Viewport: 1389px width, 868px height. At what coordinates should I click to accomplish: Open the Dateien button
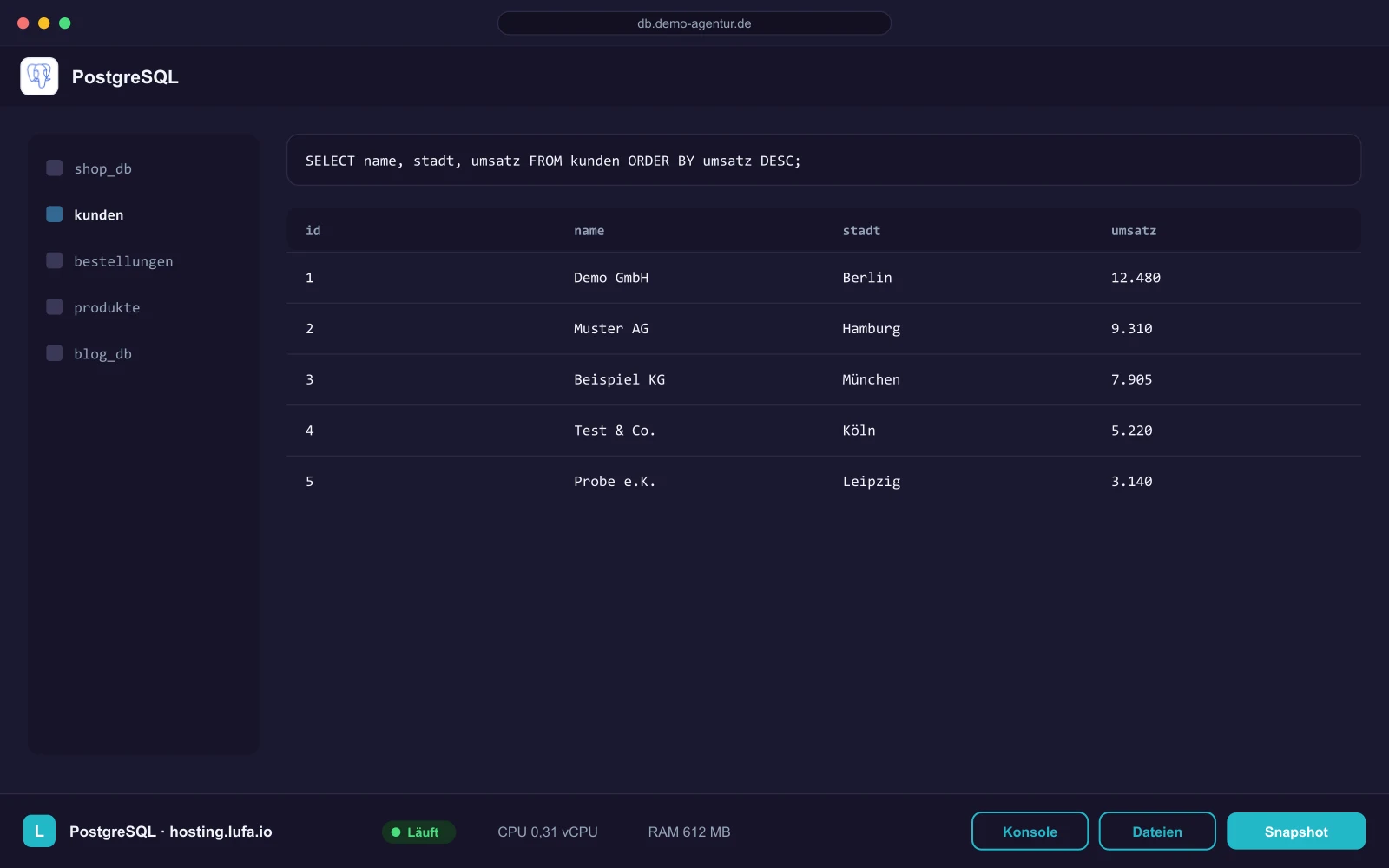pos(1157,831)
